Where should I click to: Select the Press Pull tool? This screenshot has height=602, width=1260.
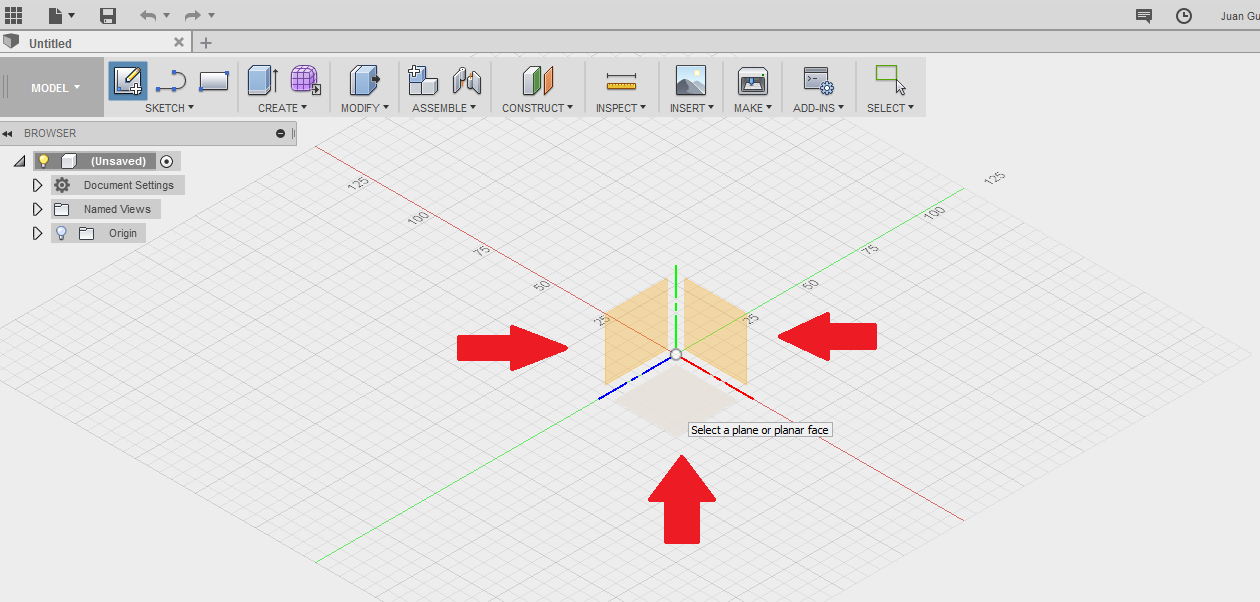364,81
